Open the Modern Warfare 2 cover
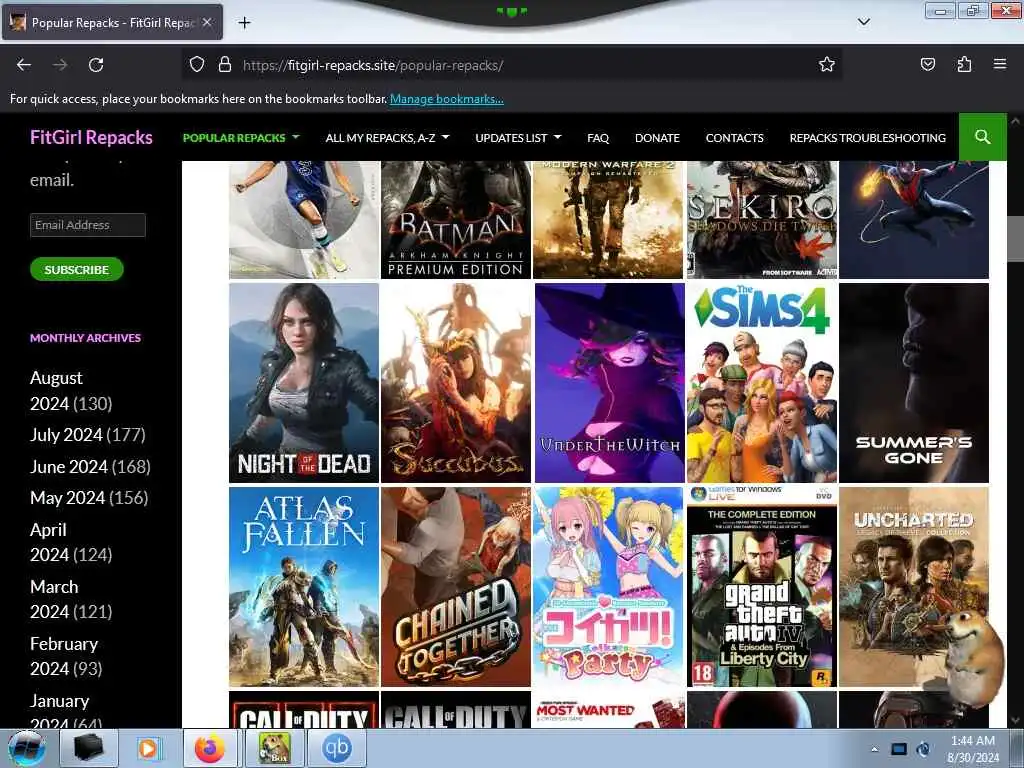Screen dimensions: 1024x768 pyautogui.click(x=608, y=220)
